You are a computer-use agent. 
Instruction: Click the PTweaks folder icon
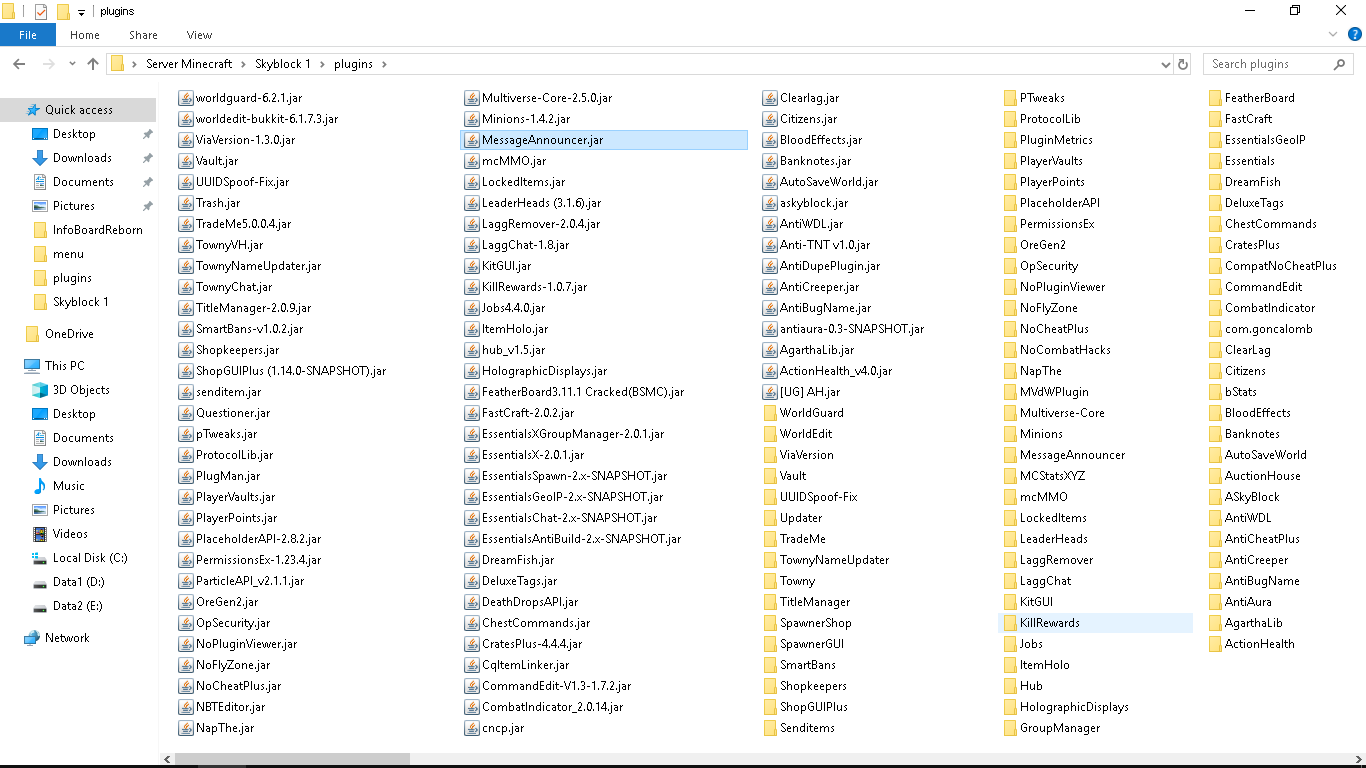click(1011, 98)
